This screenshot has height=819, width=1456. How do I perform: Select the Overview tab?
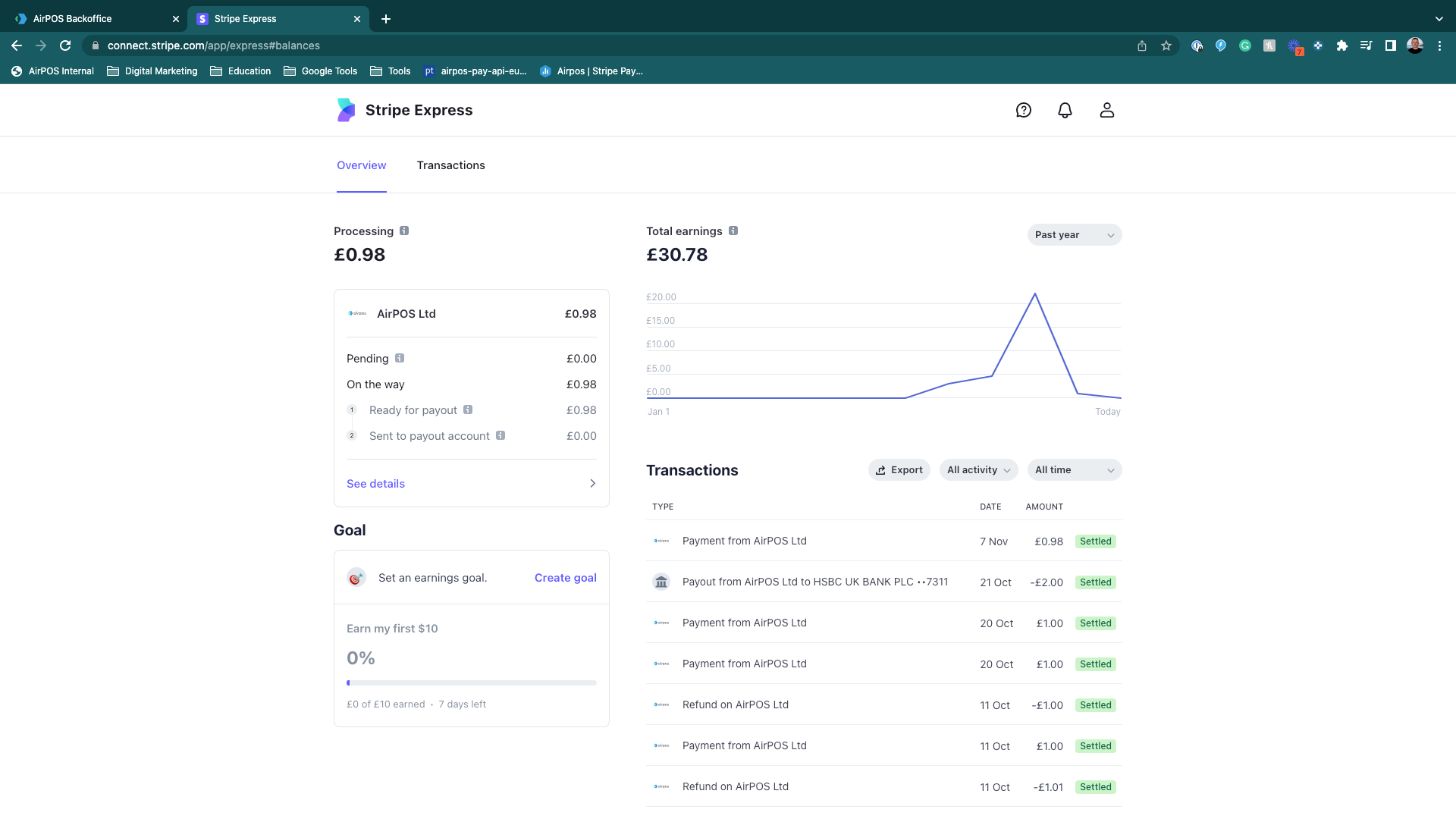[360, 164]
